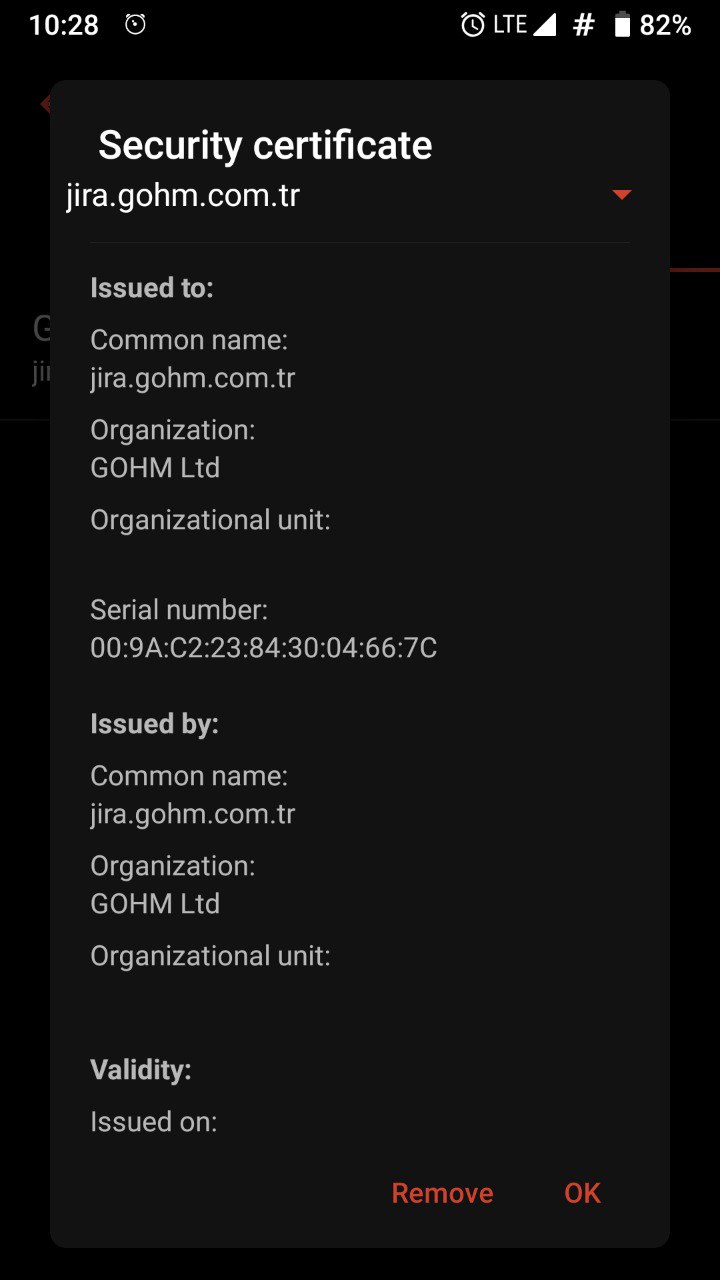This screenshot has height=1280, width=720.
Task: Tap the OK button
Action: [582, 1193]
